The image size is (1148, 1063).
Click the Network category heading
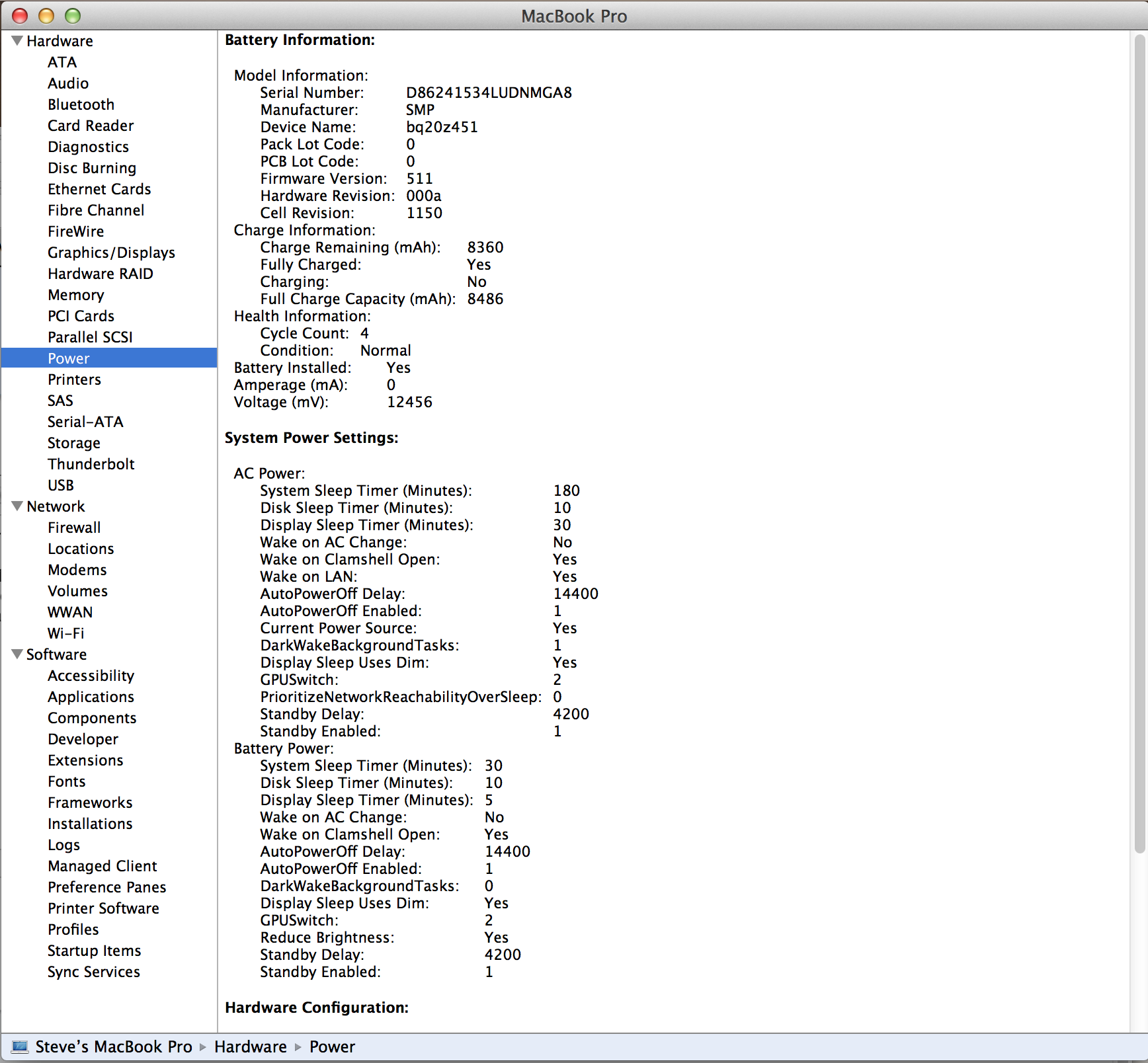coord(56,506)
